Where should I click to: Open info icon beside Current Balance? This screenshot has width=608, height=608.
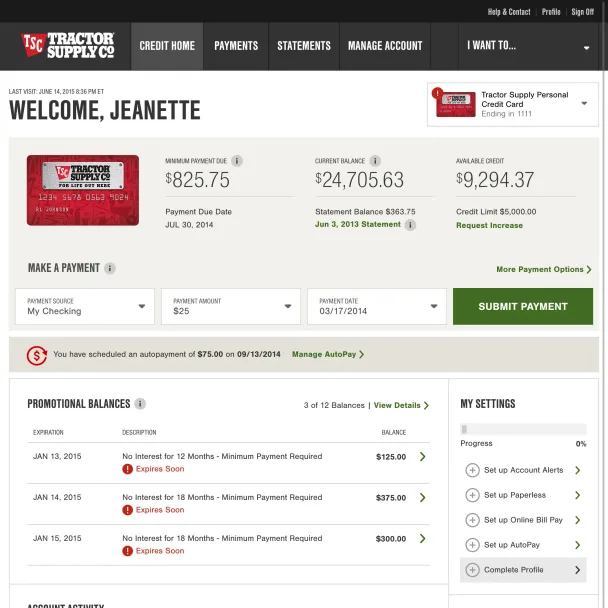click(x=375, y=161)
